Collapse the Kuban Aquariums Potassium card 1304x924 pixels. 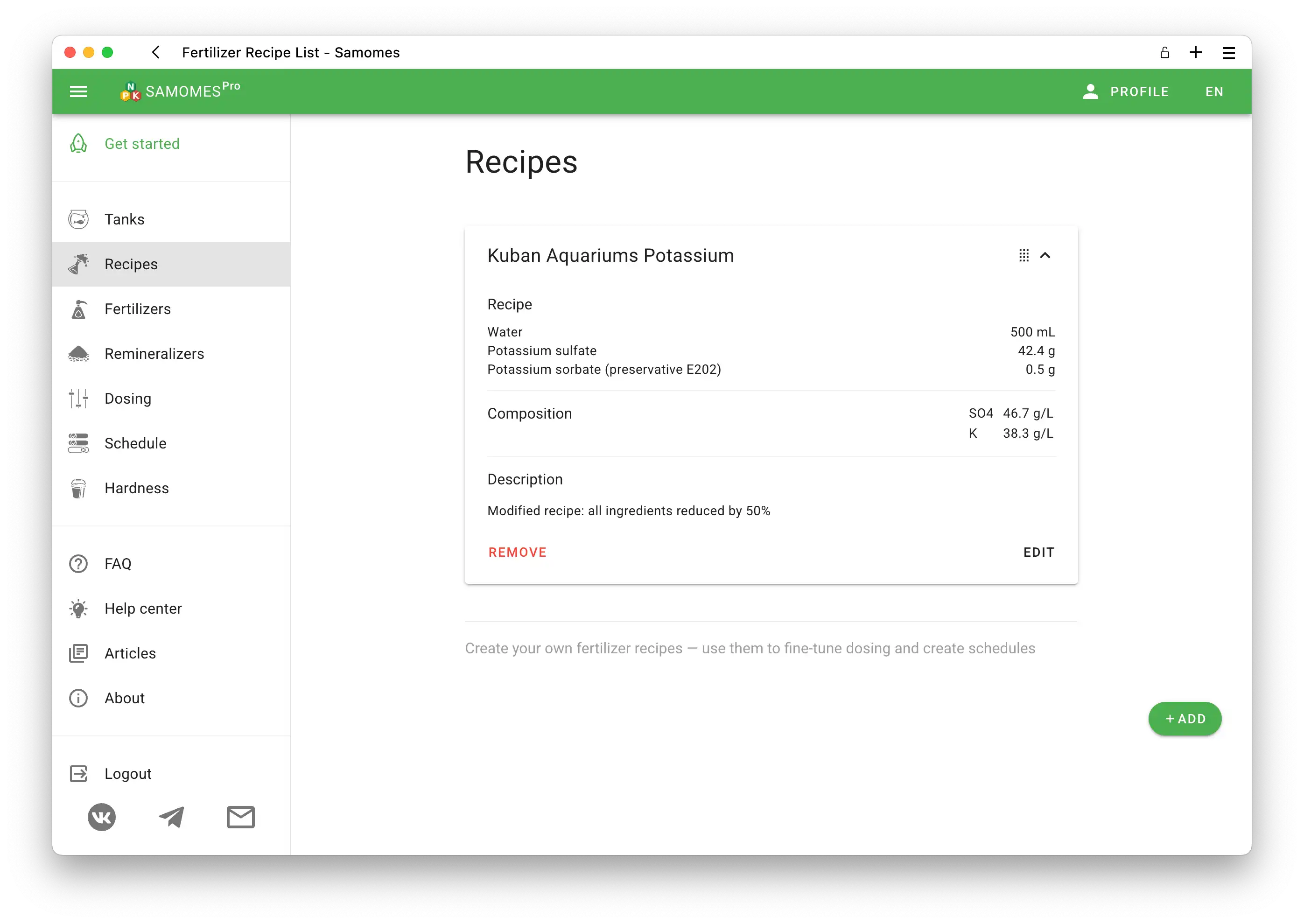(1045, 255)
